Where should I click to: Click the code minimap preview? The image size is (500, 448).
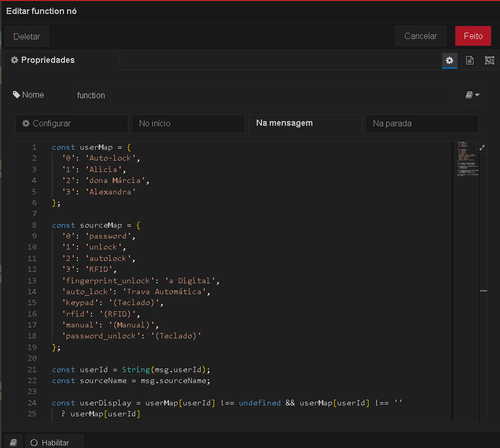point(468,159)
